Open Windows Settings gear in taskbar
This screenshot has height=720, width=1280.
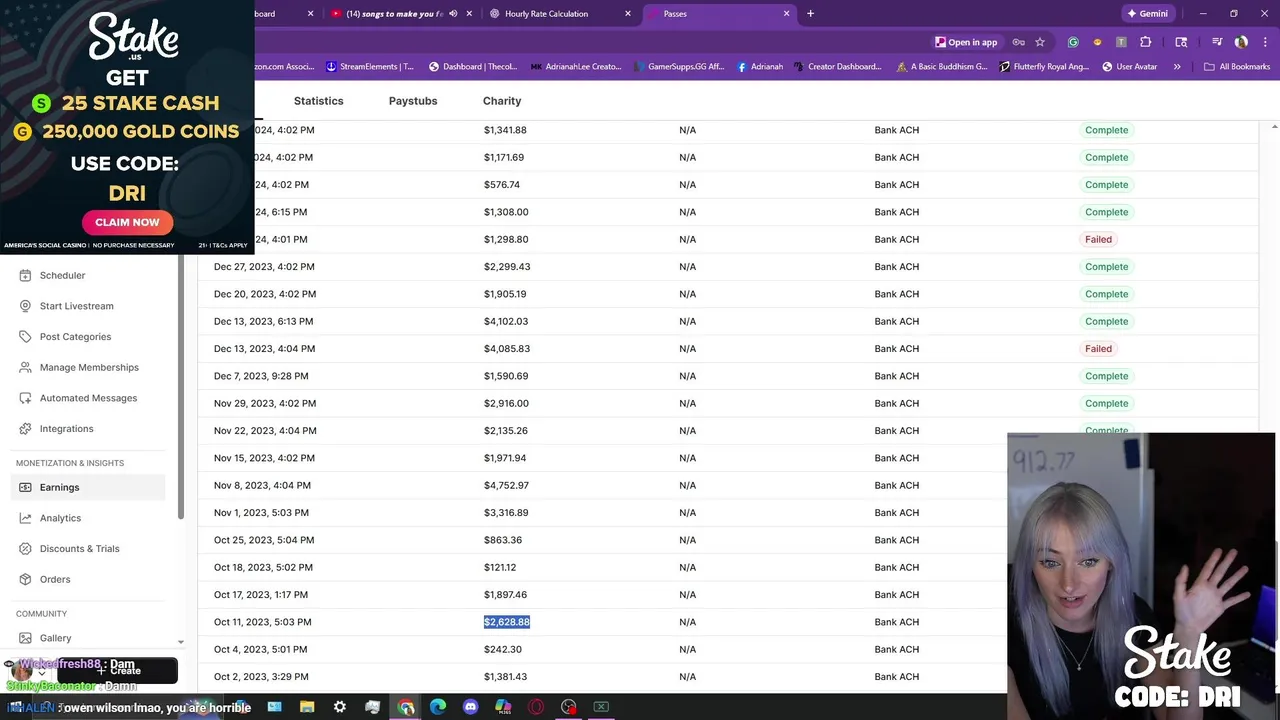(x=340, y=707)
